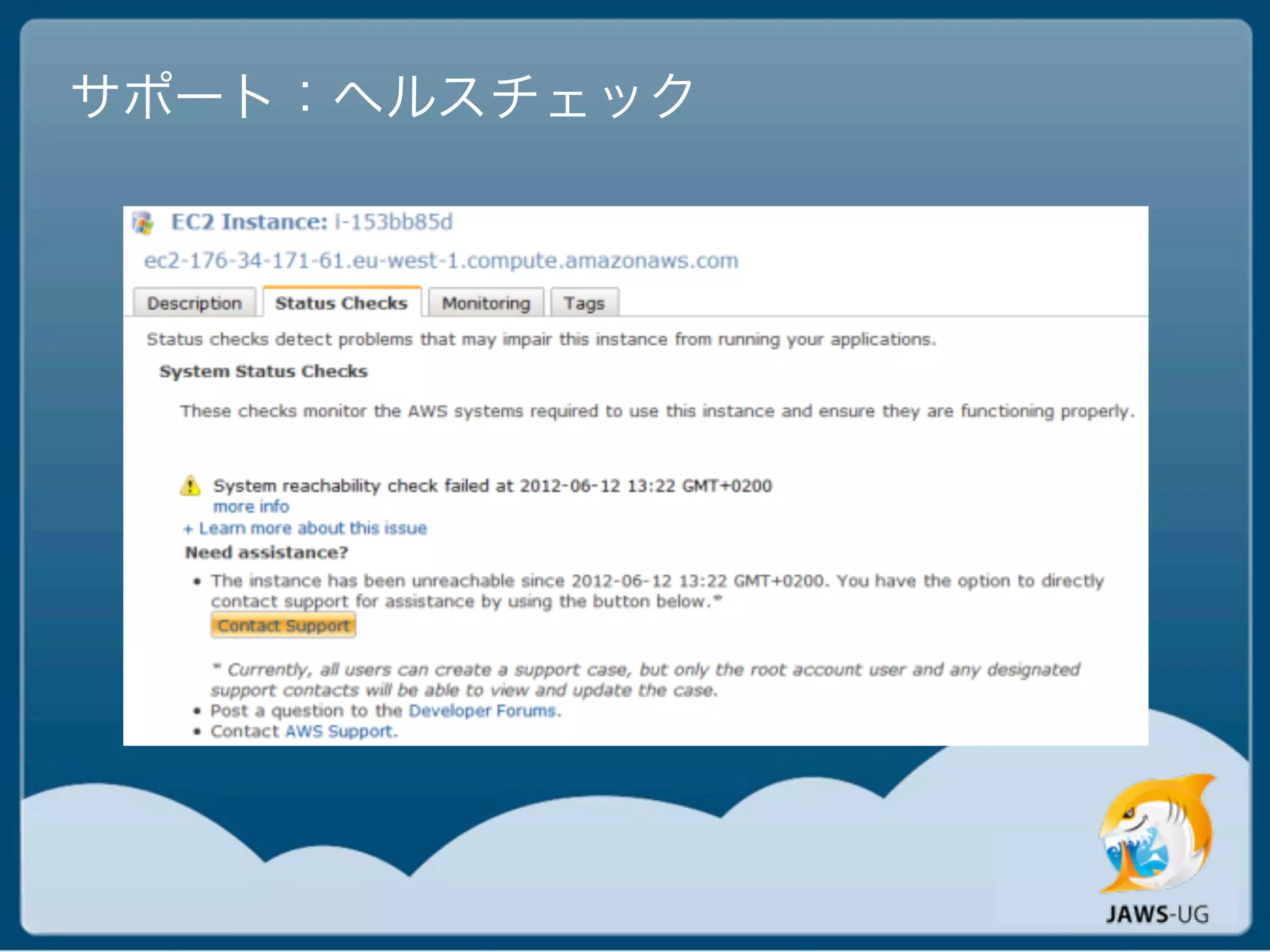Open the Description tab
1270x952 pixels.
click(x=194, y=303)
